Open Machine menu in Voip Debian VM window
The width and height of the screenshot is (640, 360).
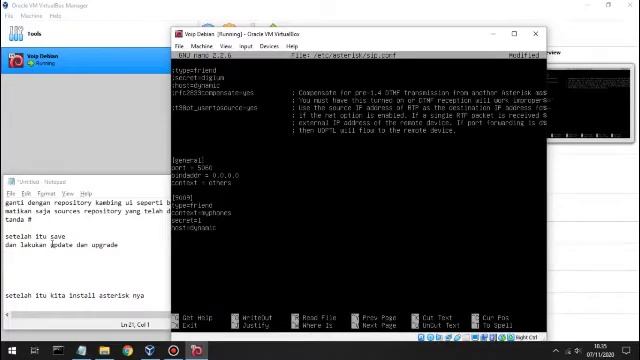tap(202, 46)
